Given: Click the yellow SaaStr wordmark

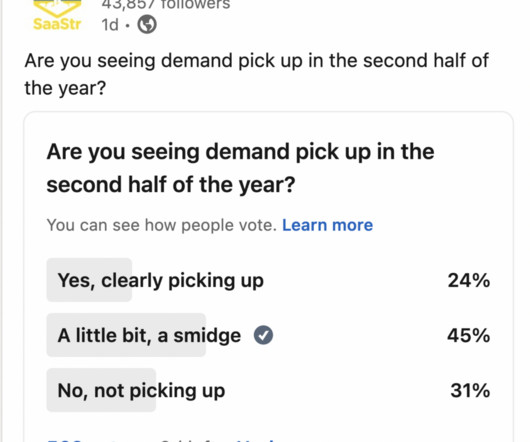Looking at the screenshot, I should click(57, 24).
